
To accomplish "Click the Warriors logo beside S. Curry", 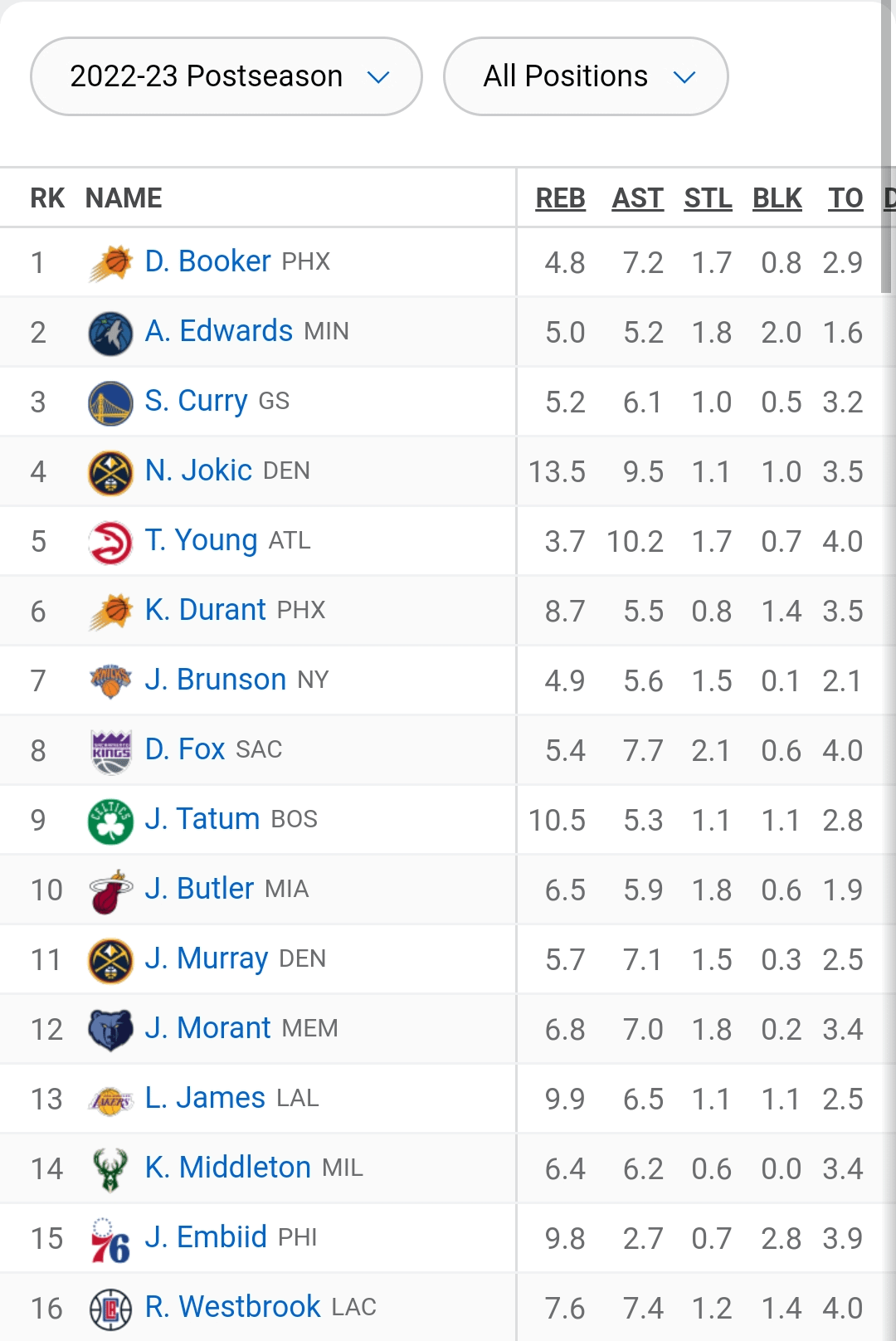I will coord(110,402).
